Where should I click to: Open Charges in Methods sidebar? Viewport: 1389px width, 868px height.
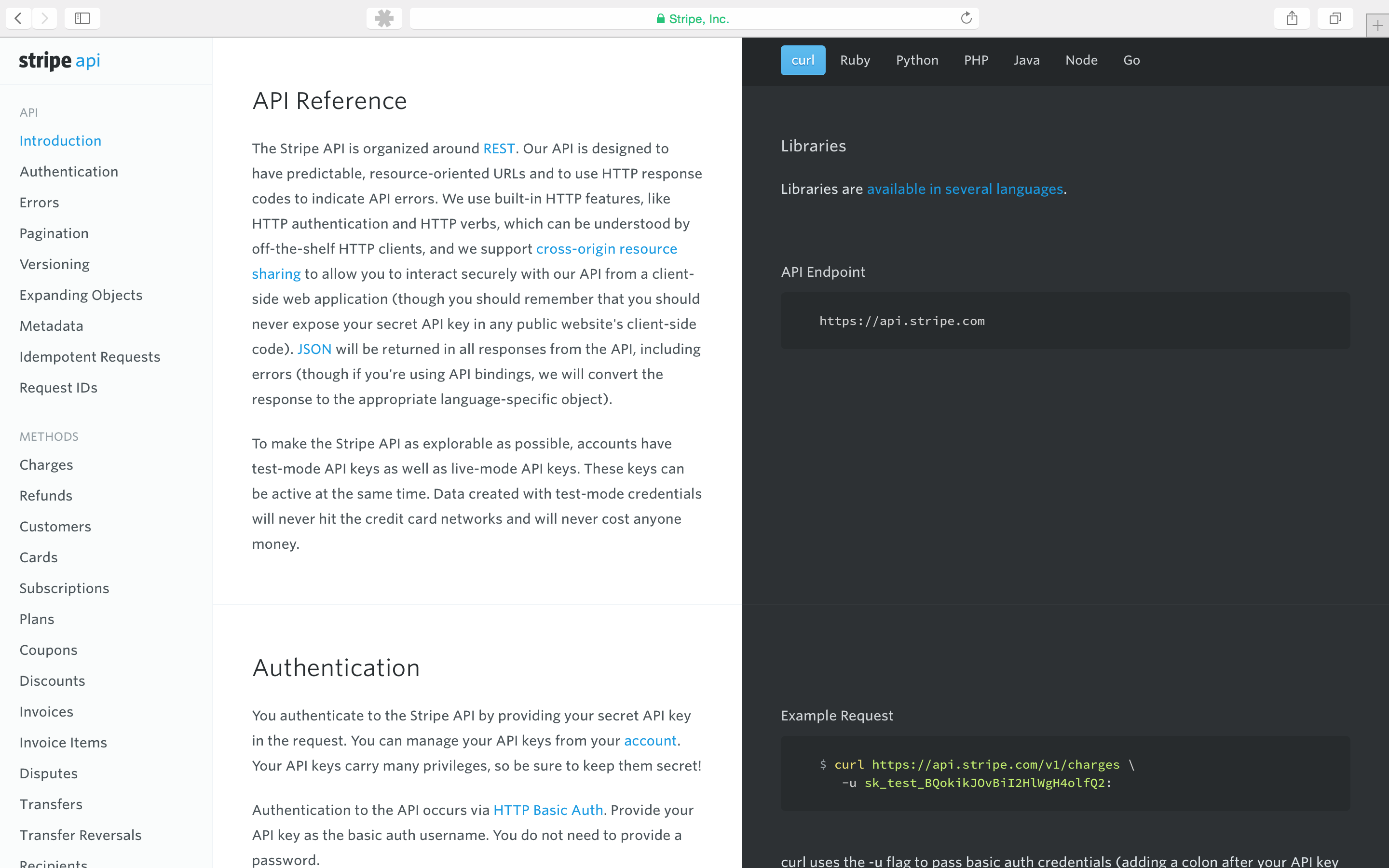[46, 465]
